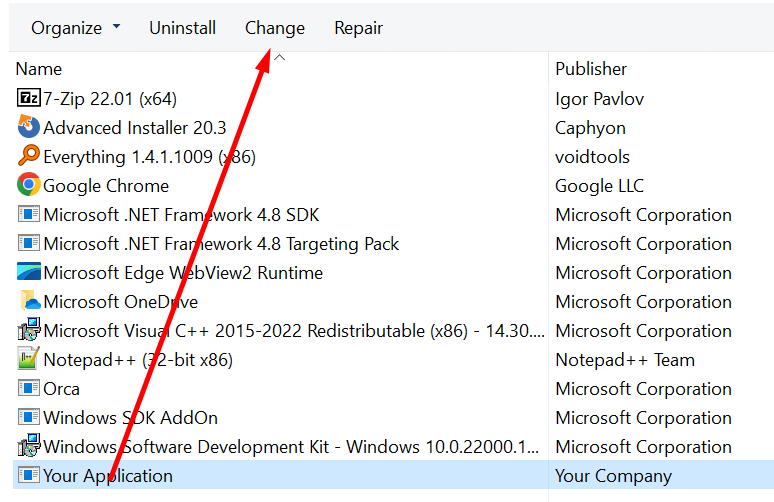774x502 pixels.
Task: Select the Your Application entry
Action: 108,476
